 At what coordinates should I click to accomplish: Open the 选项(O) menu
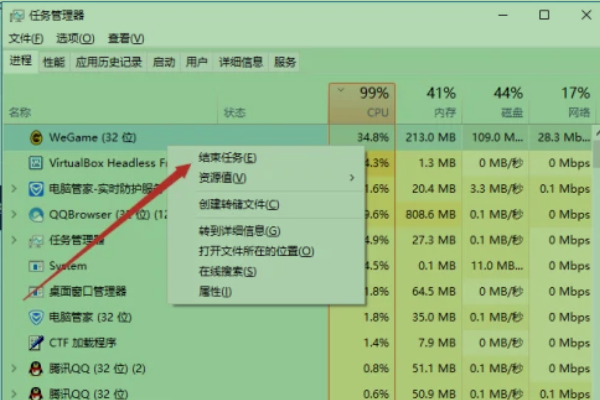click(x=75, y=39)
